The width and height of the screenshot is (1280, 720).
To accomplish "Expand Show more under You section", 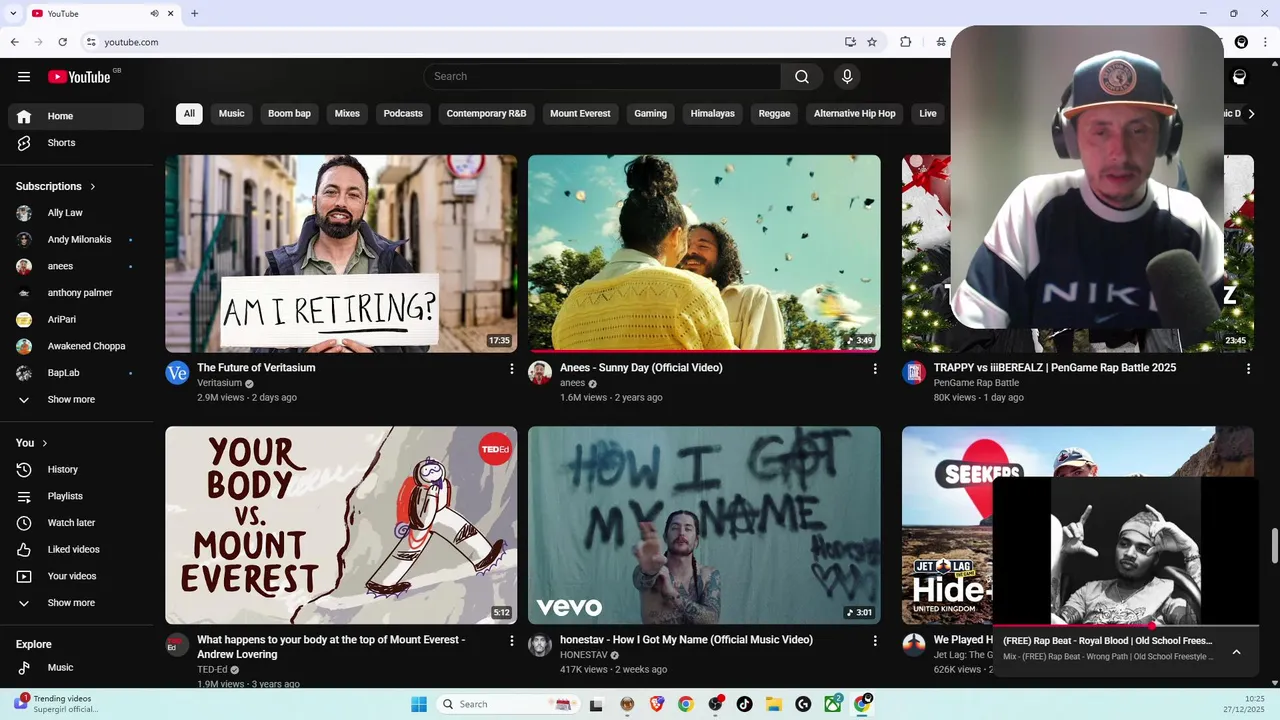I will click(x=76, y=603).
